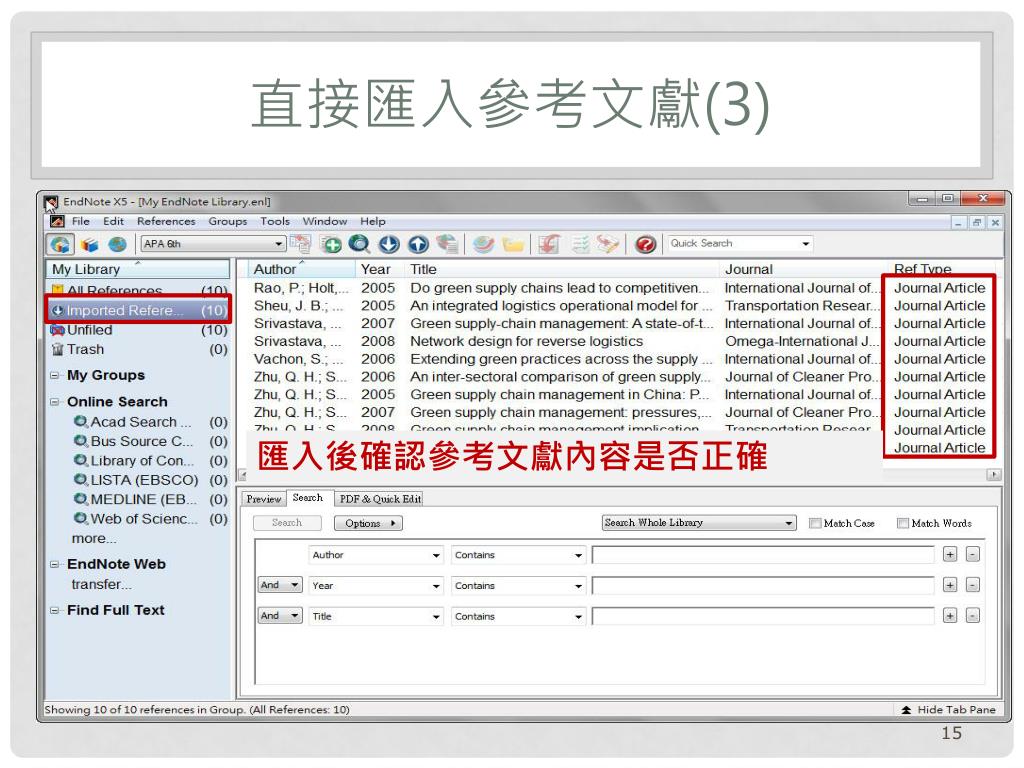Click the Export up-arrow icon
The image size is (1024, 768).
tap(418, 244)
